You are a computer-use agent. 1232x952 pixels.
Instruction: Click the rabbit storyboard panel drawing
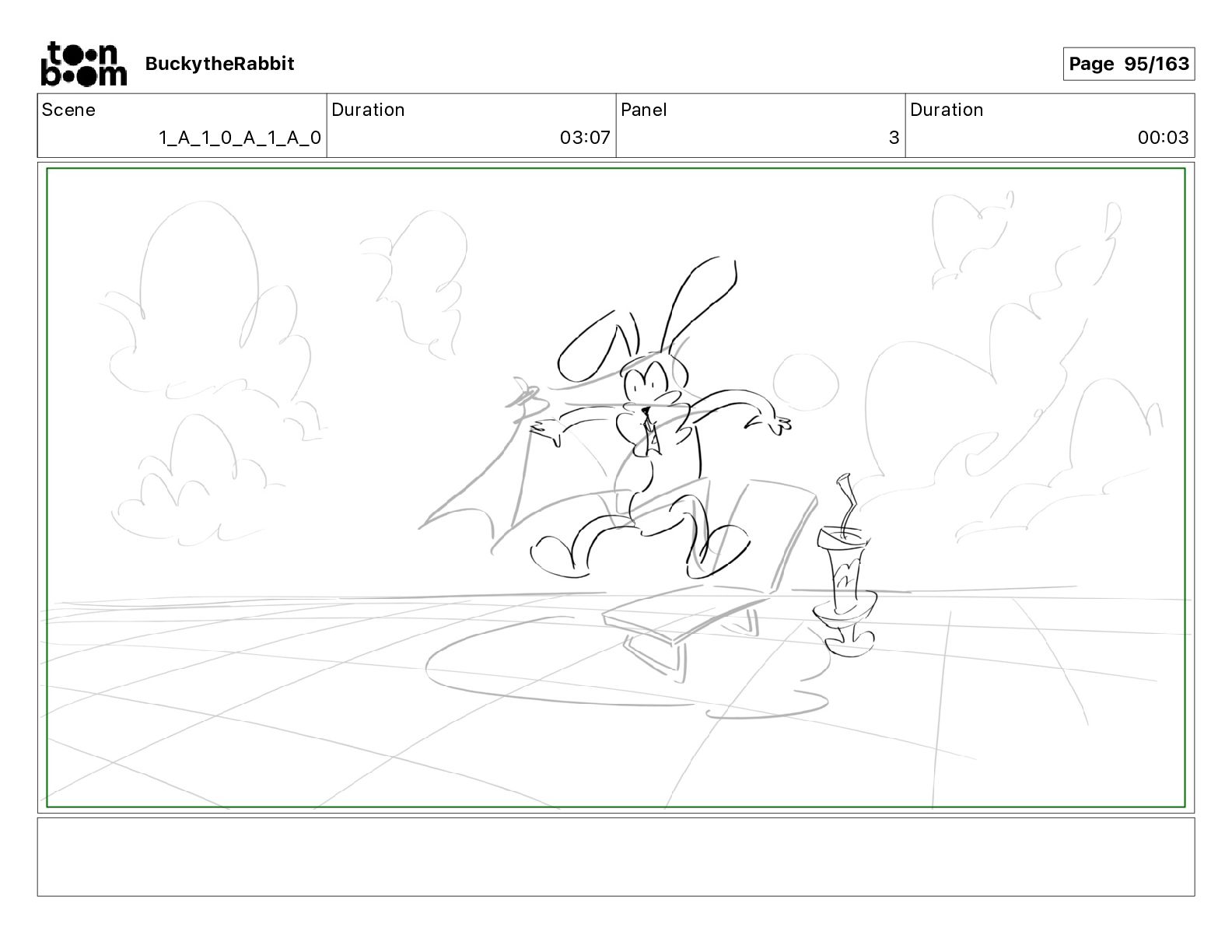pos(616,488)
